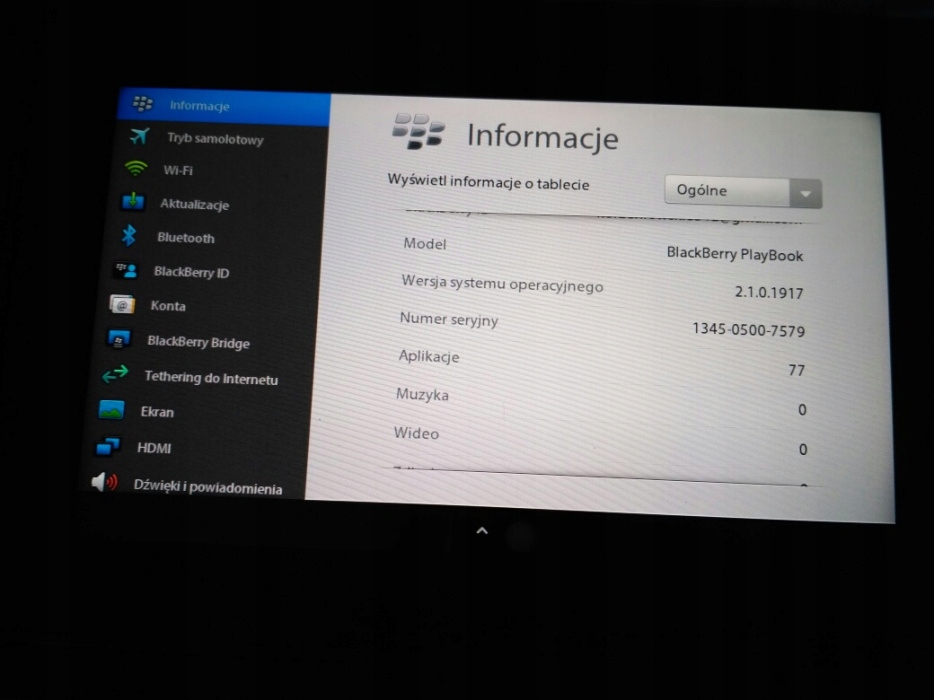Open the BlackBerry ID entry
This screenshot has width=934, height=700.
pyautogui.click(x=191, y=272)
